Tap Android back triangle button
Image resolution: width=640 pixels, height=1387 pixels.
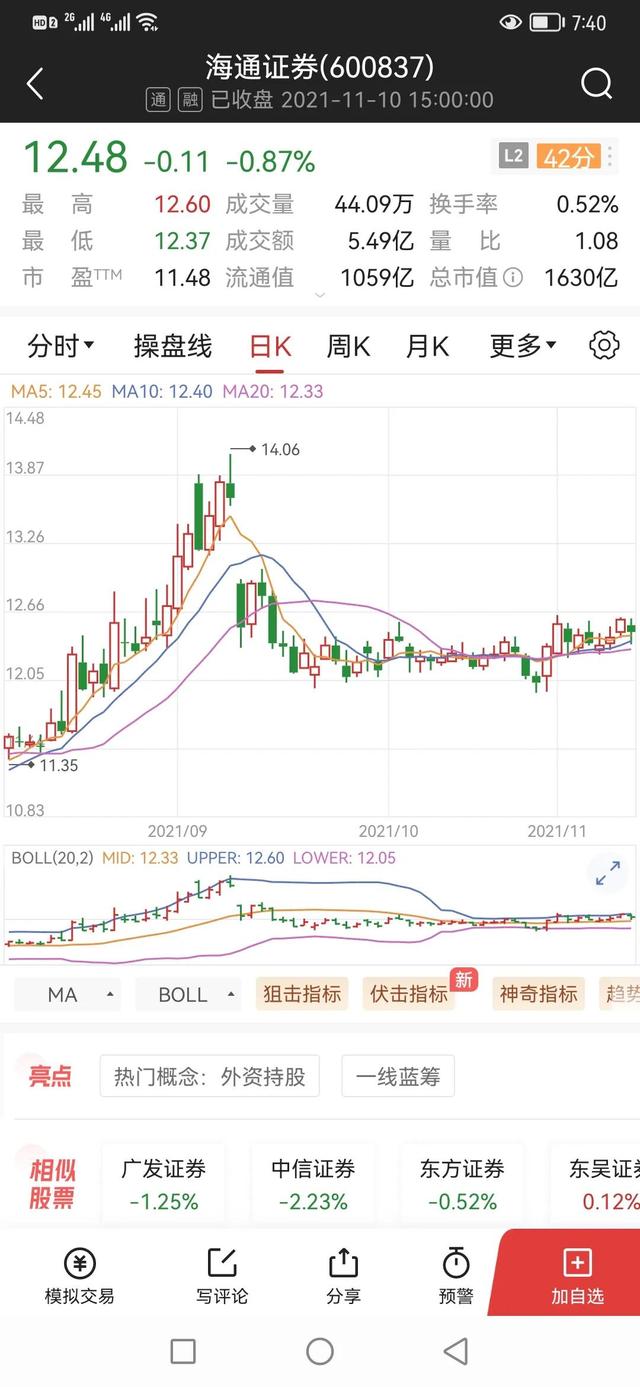pos(456,1352)
